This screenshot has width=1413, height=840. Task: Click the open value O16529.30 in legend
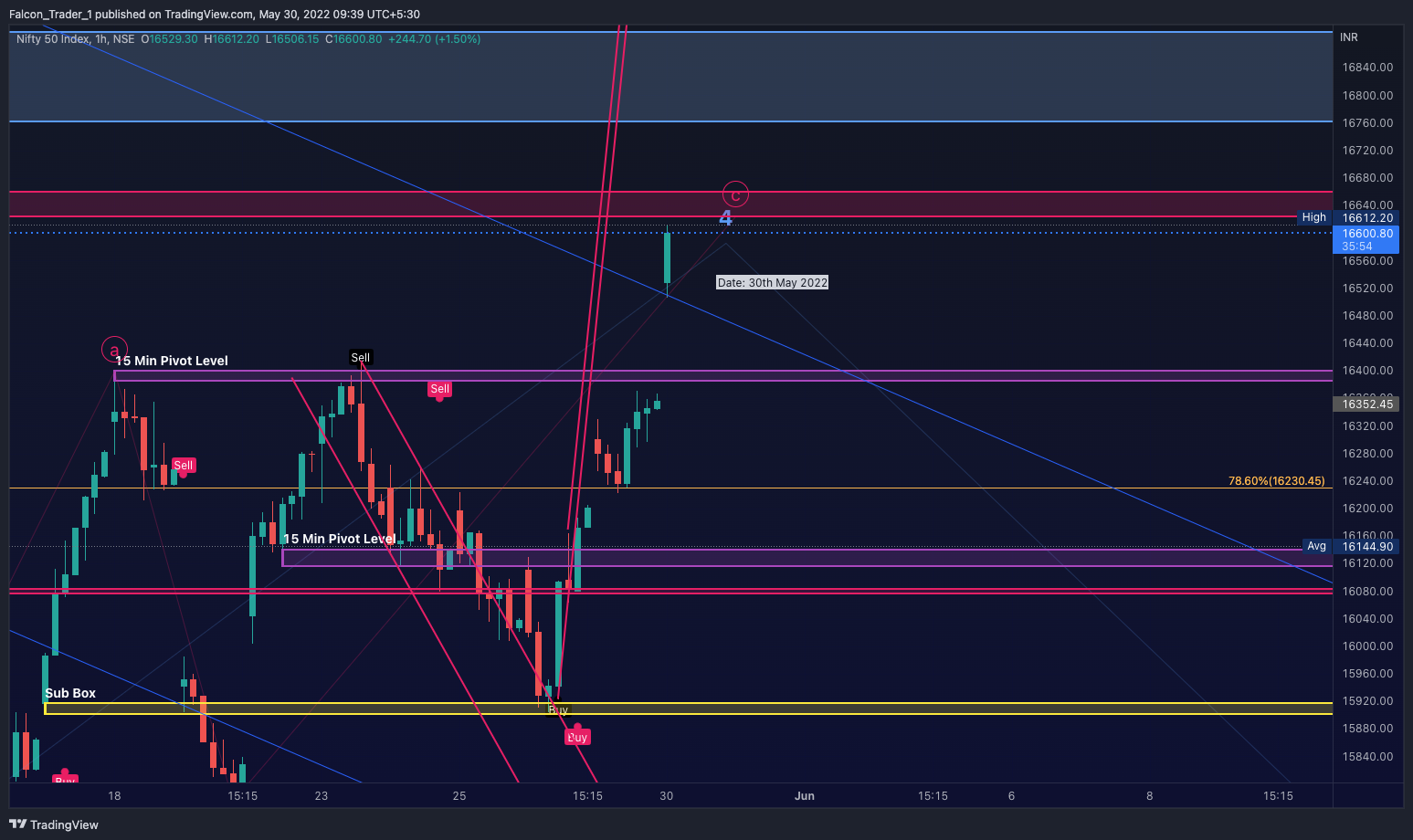pos(169,39)
